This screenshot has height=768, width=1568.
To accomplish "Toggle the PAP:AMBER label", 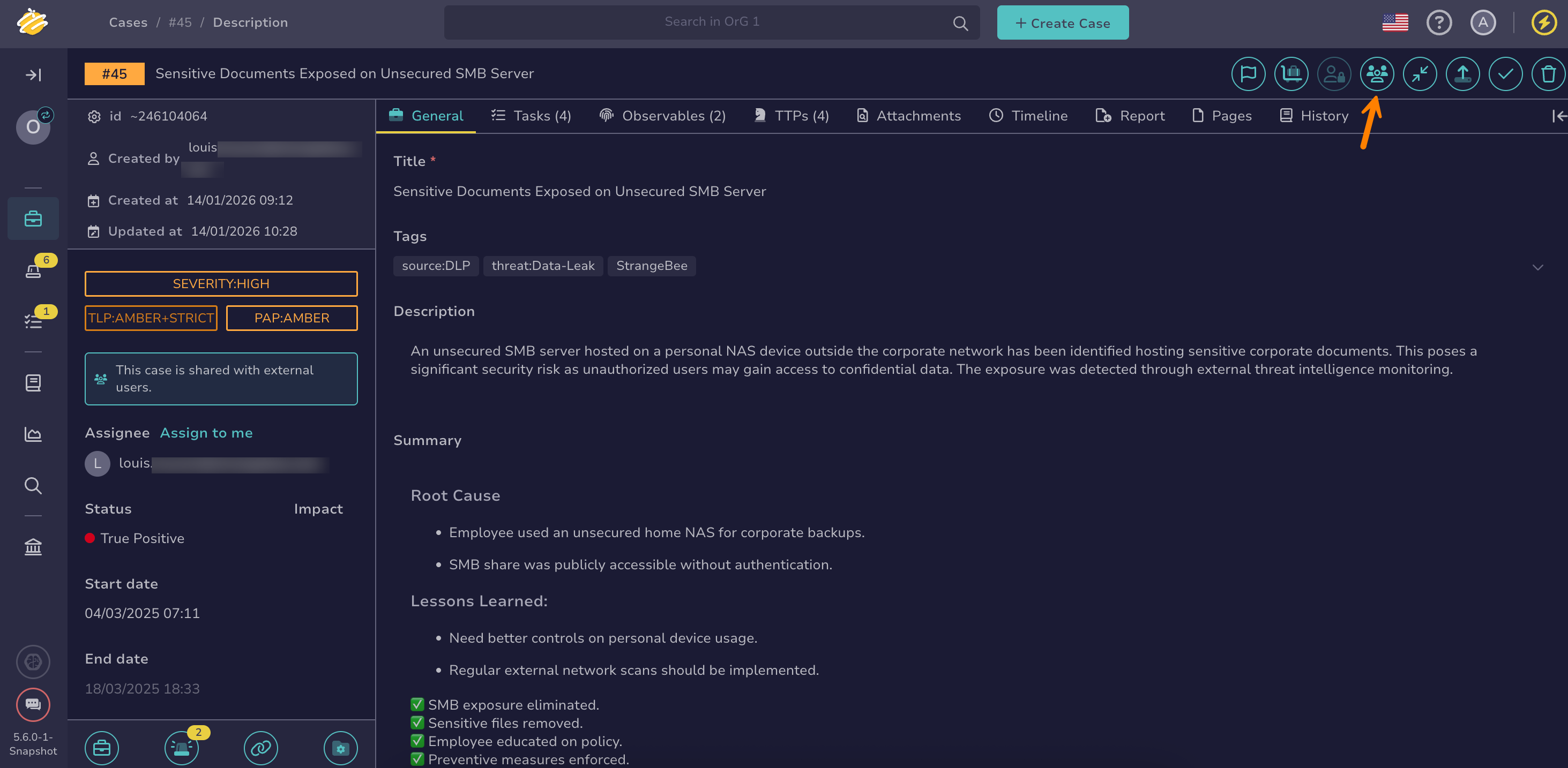I will tap(292, 318).
